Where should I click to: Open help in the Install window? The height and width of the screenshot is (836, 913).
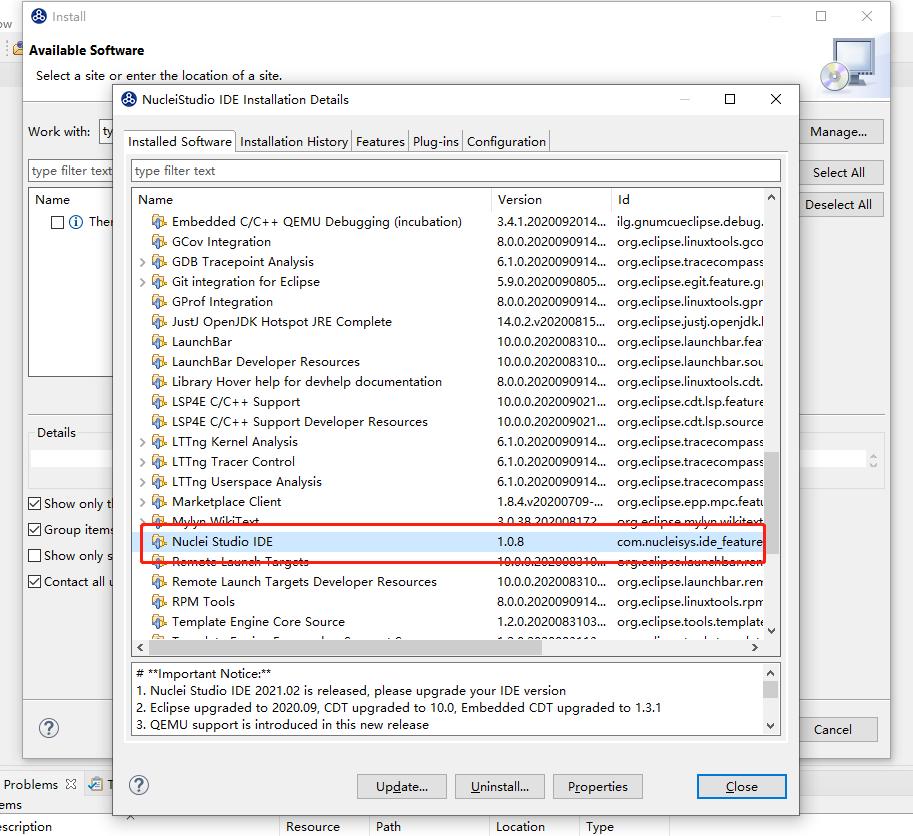pos(49,728)
